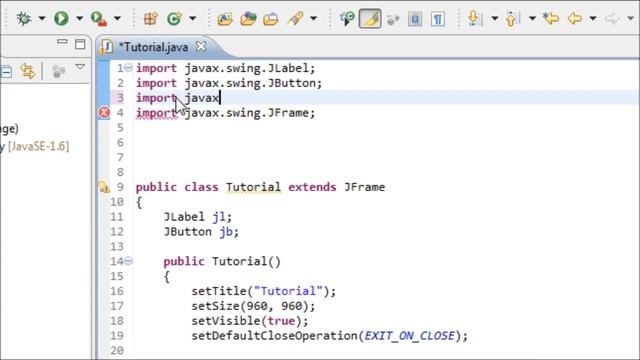This screenshot has width=640, height=360.
Task: Click the class name 'Tutorial' on line 9
Action: pyautogui.click(x=253, y=187)
